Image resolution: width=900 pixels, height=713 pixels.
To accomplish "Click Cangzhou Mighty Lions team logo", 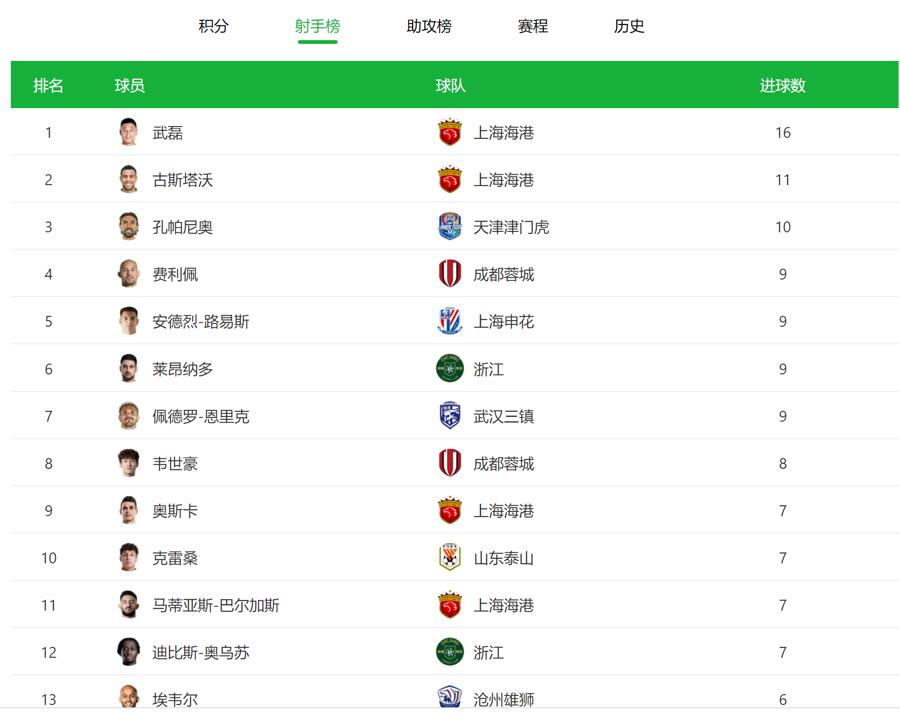I will point(450,698).
